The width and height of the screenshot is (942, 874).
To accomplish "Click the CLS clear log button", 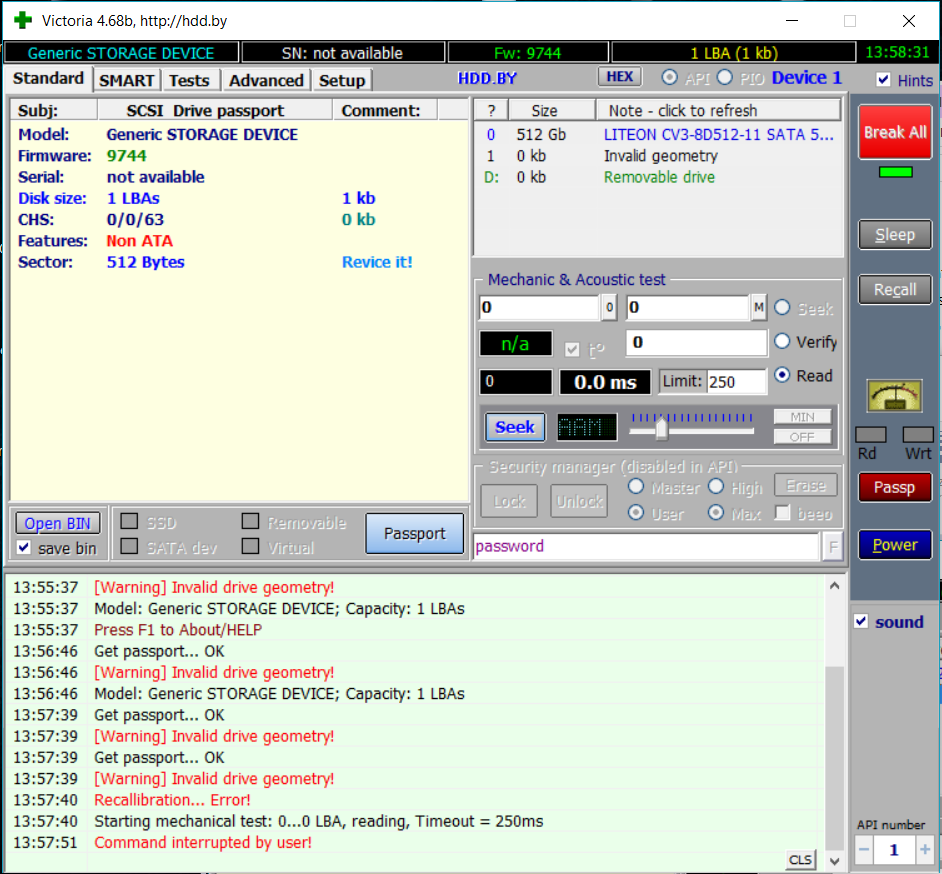I will pos(800,860).
